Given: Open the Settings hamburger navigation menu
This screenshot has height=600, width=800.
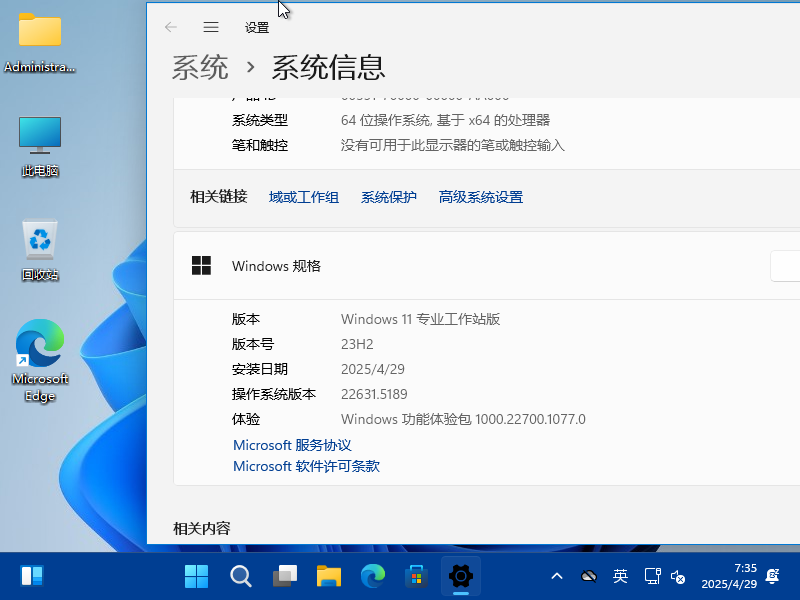Looking at the screenshot, I should [211, 27].
